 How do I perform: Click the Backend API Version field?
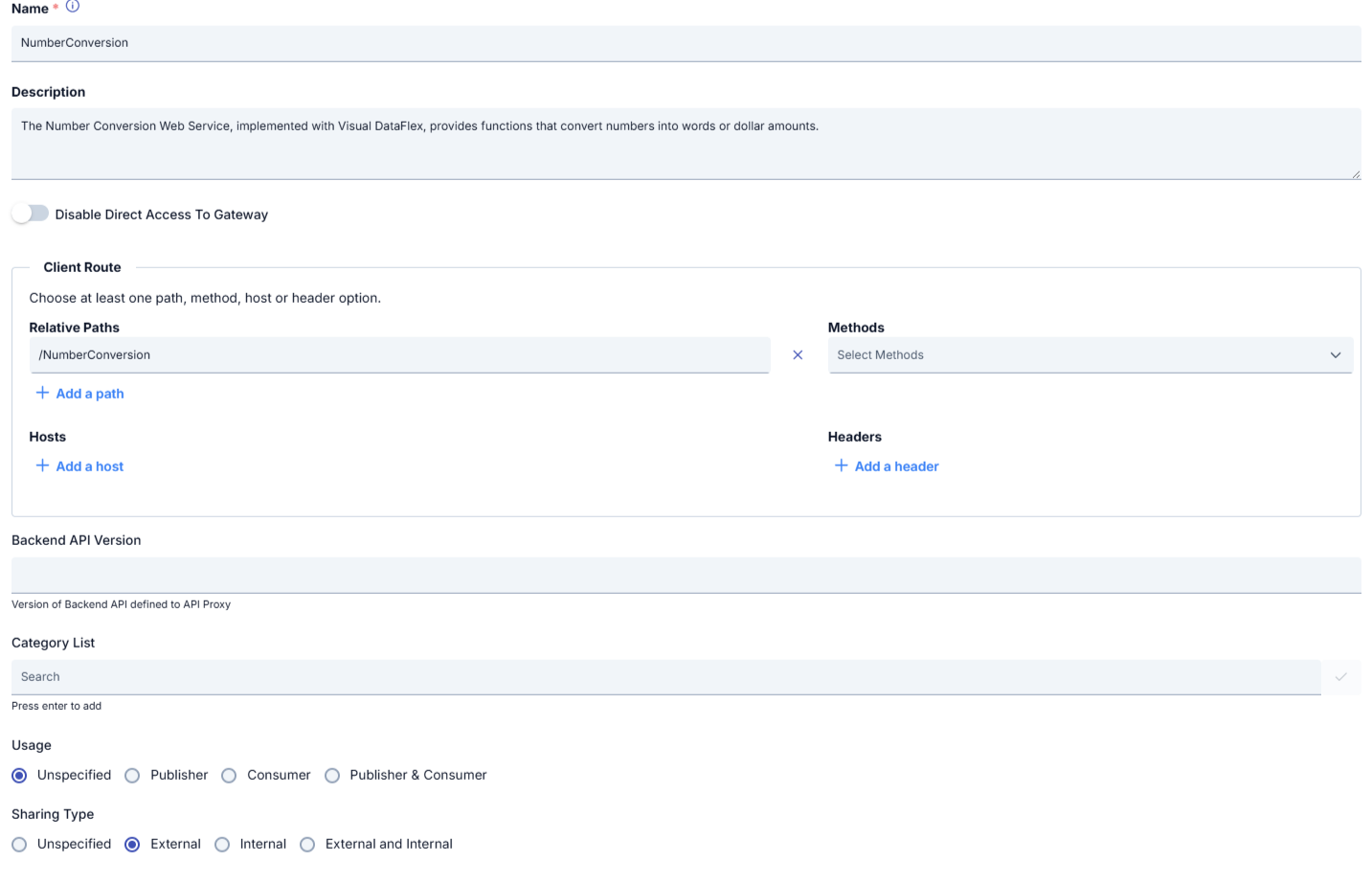686,576
